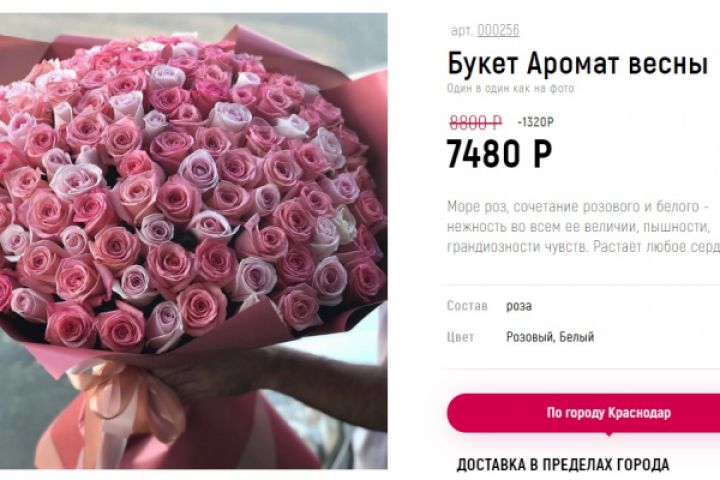This screenshot has width=720, height=480.
Task: Click the current price 7480 Р
Action: click(499, 153)
